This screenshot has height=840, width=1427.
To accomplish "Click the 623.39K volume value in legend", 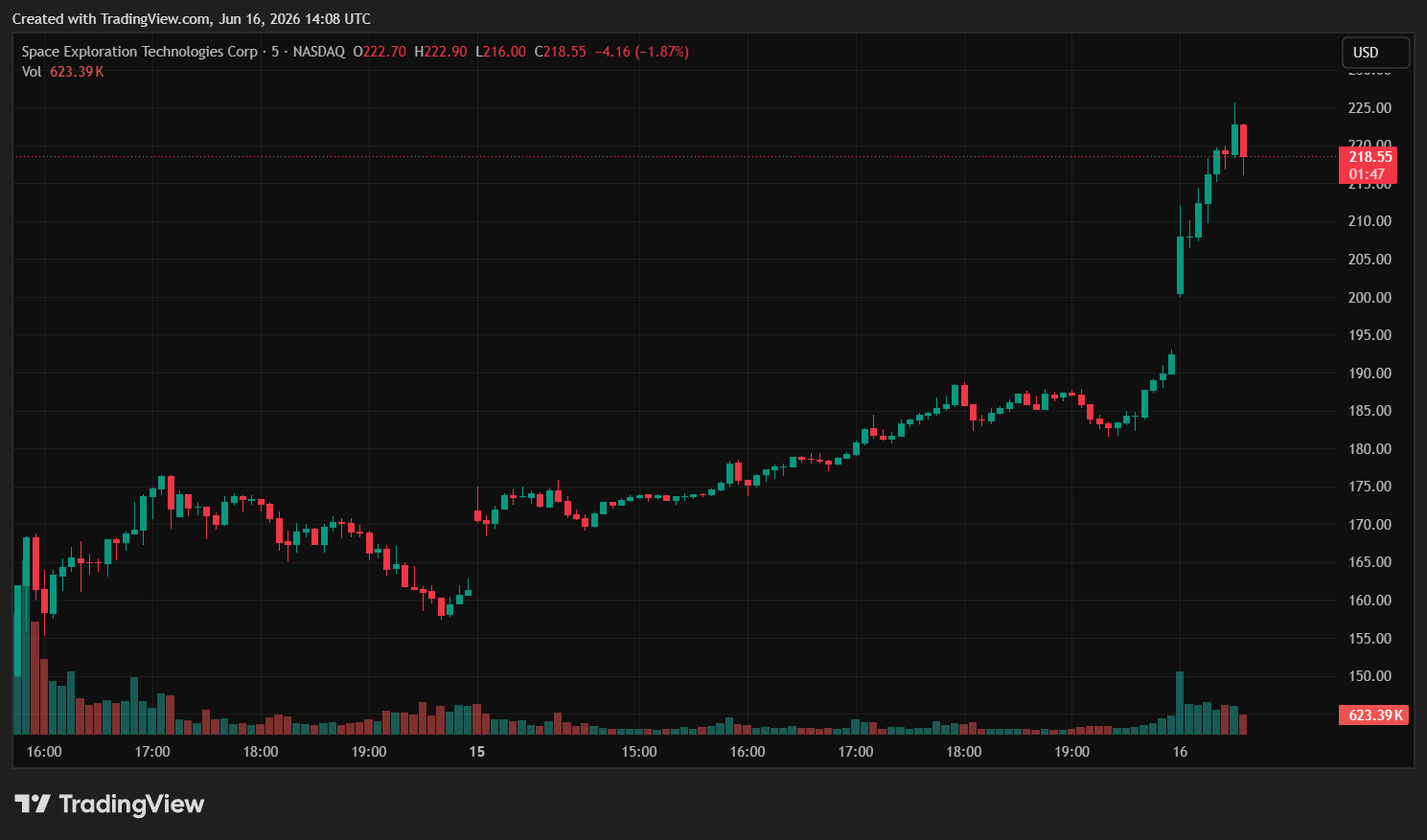I will click(x=77, y=72).
